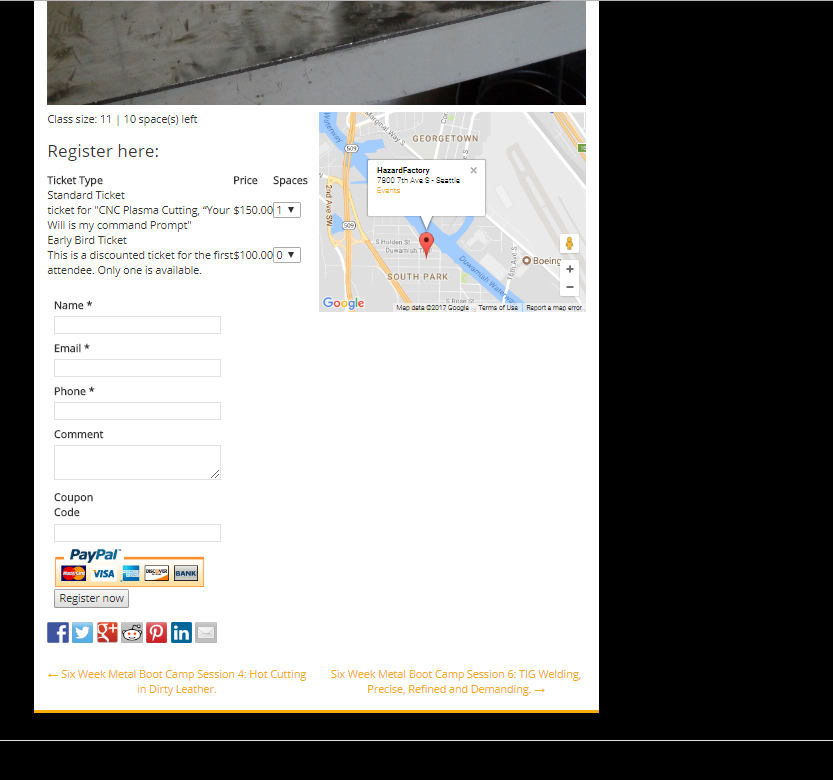The height and width of the screenshot is (780, 833).
Task: Click the Register here heading
Action: [x=103, y=151]
